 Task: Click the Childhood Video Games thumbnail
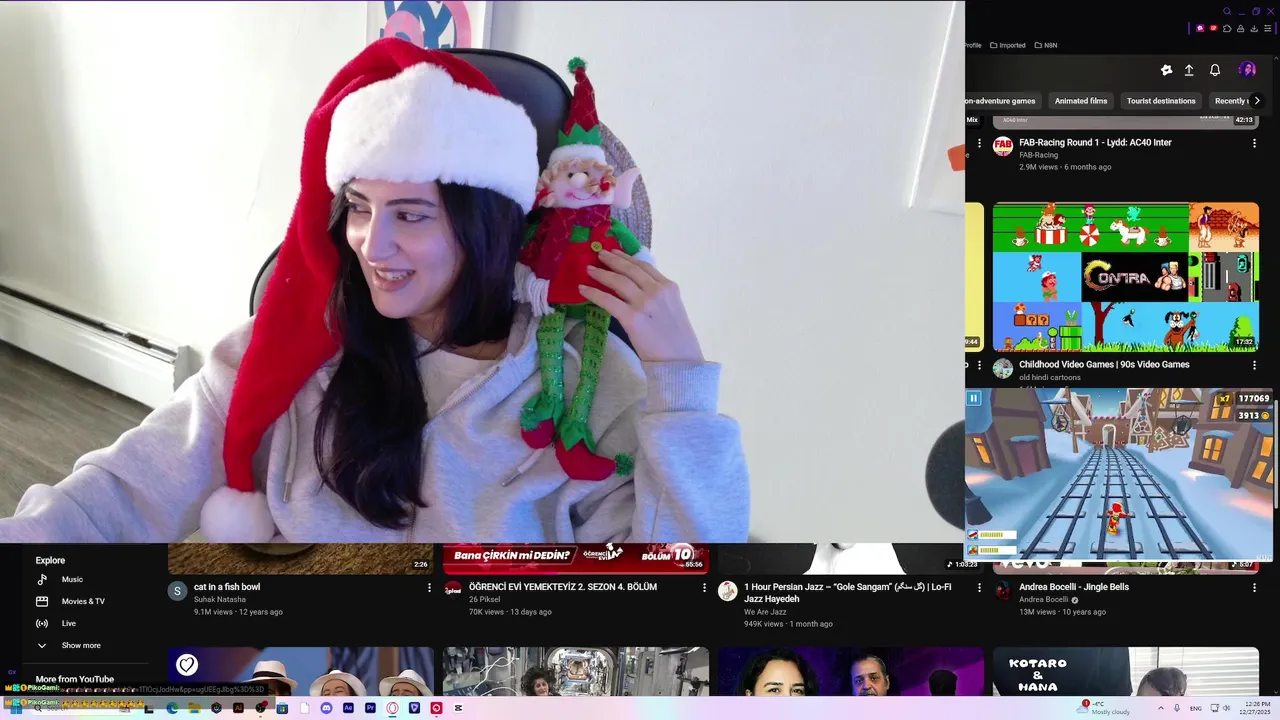pos(1125,276)
